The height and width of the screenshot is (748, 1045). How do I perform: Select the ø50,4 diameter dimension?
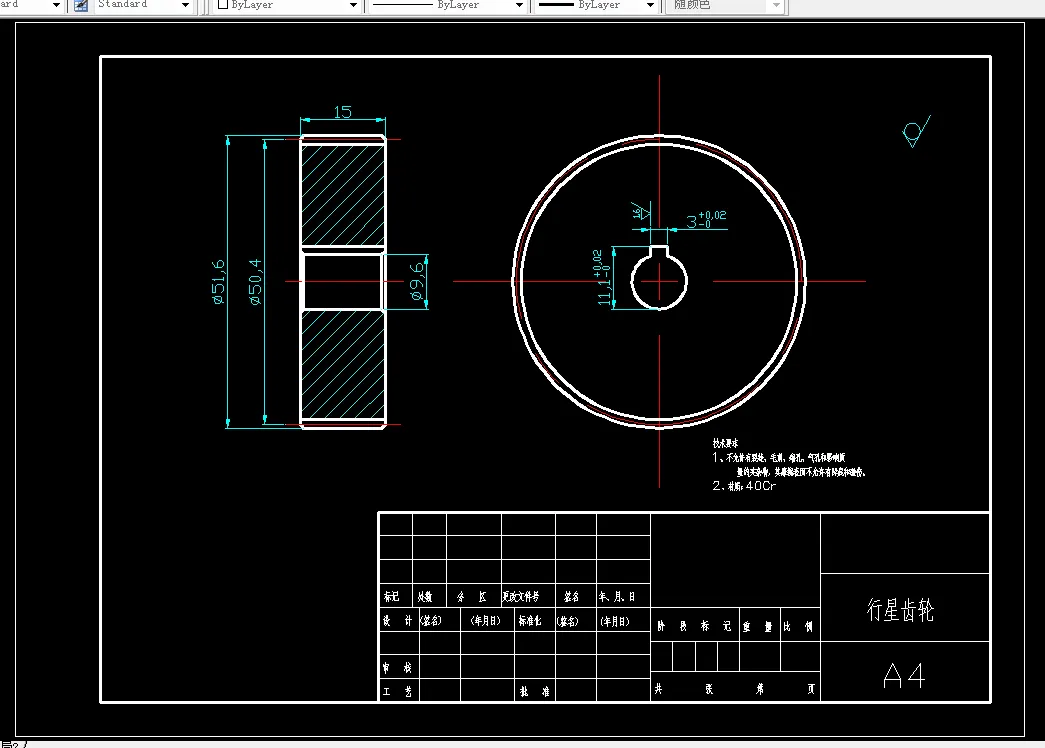point(255,281)
